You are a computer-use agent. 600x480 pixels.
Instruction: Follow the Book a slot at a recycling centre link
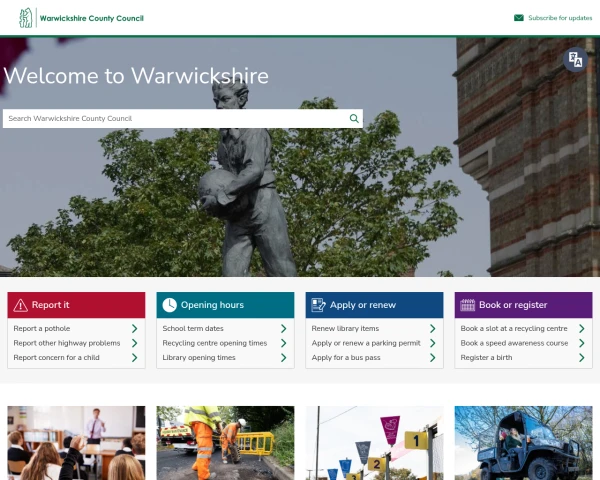[x=514, y=328]
